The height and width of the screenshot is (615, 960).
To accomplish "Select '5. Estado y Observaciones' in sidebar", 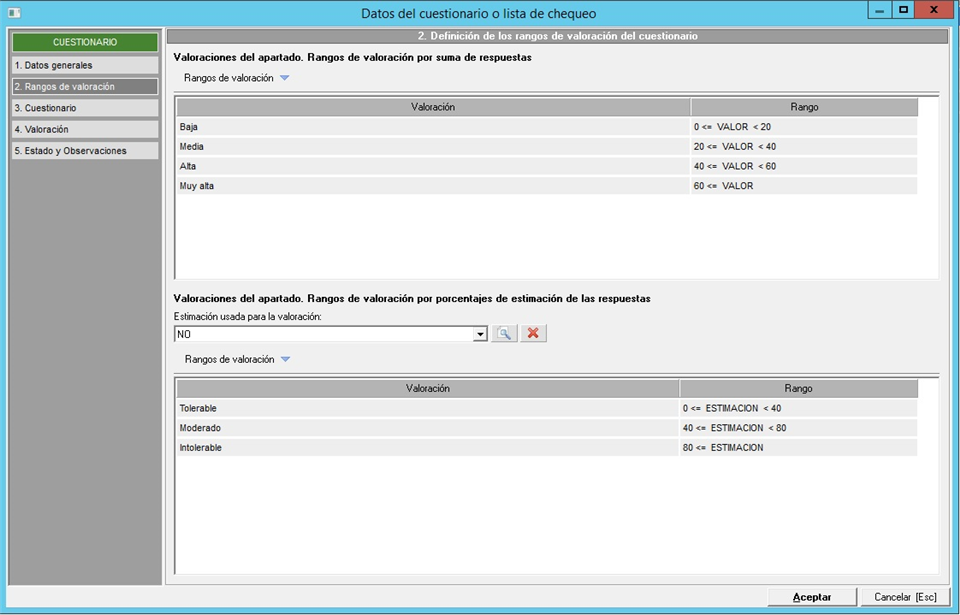I will (84, 151).
